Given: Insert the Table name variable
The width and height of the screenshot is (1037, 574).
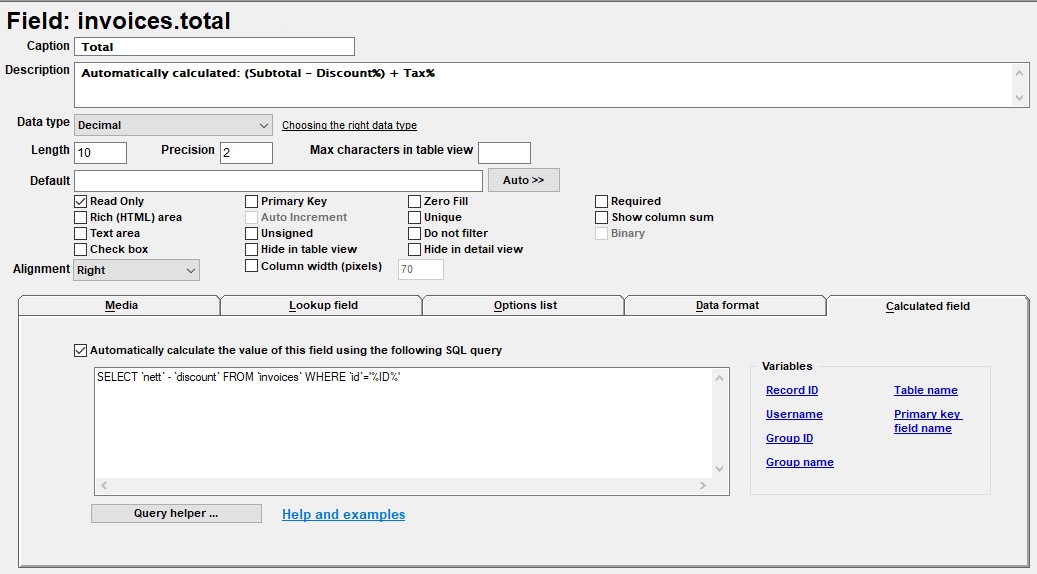Looking at the screenshot, I should click(x=926, y=390).
